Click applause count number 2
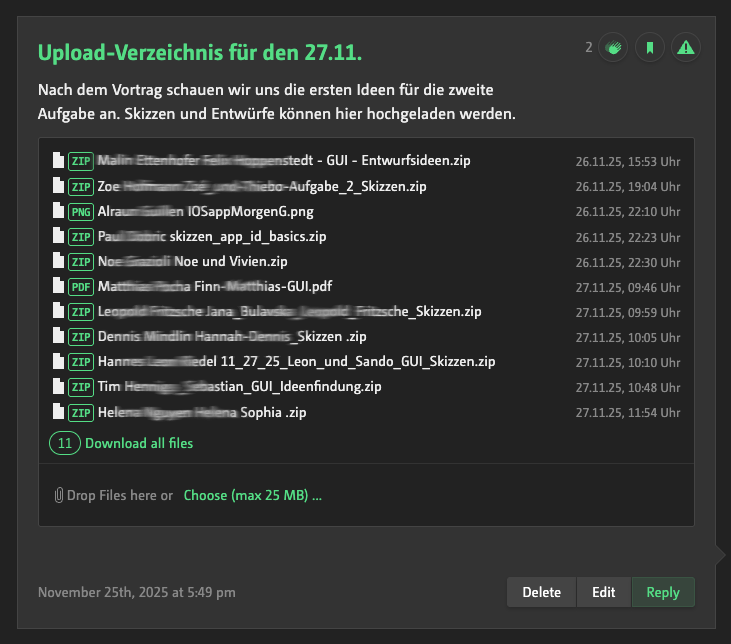The image size is (731, 644). pos(589,48)
